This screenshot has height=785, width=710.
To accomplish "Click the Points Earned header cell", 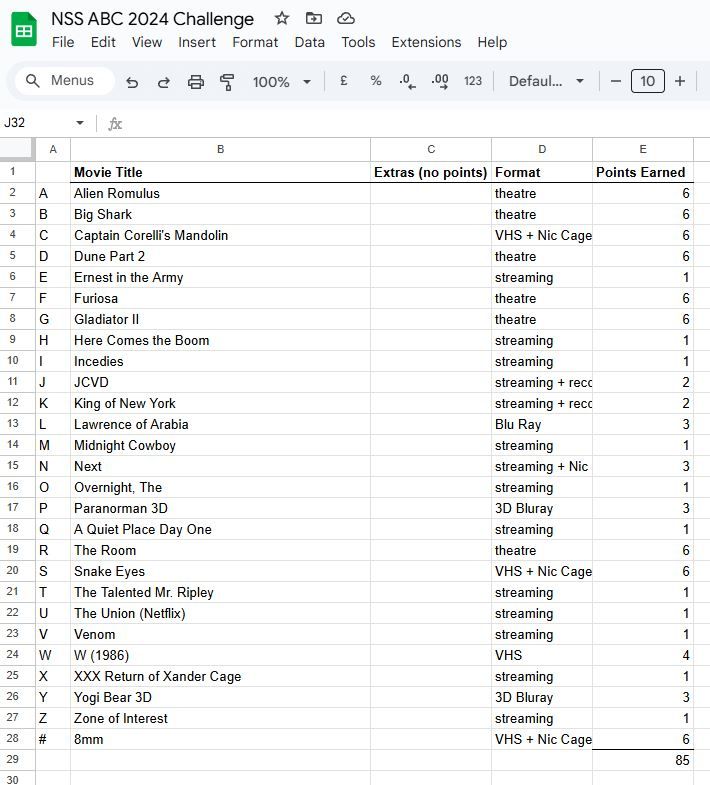I will coord(643,172).
